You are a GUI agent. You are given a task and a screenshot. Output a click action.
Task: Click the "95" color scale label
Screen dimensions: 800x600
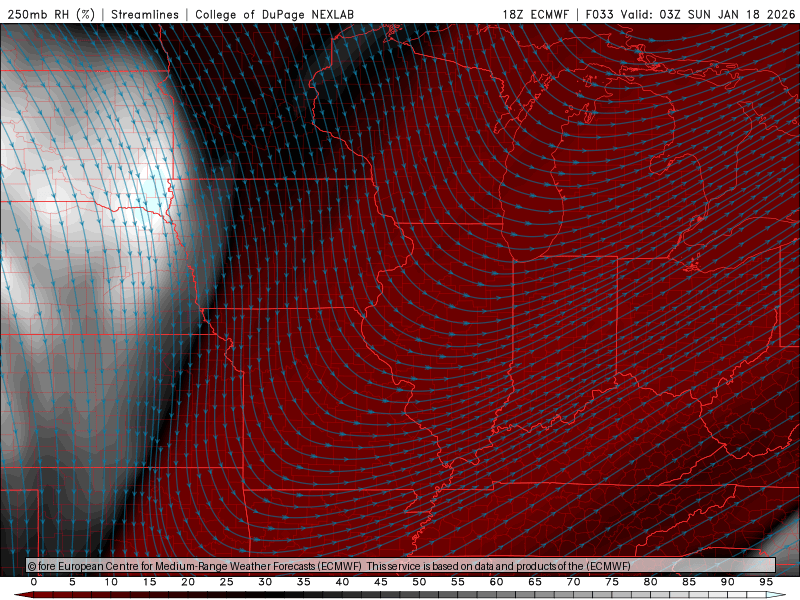click(x=765, y=582)
